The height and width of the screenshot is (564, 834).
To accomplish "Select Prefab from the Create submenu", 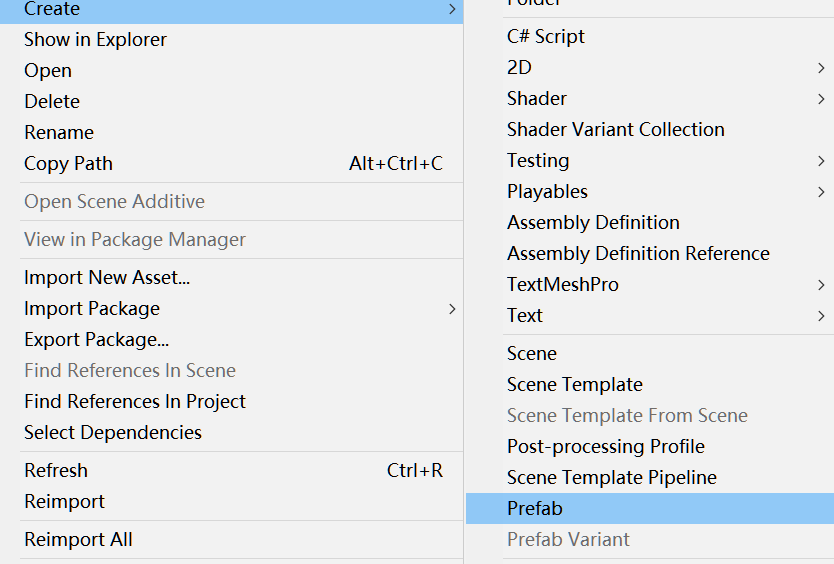I will 535,508.
